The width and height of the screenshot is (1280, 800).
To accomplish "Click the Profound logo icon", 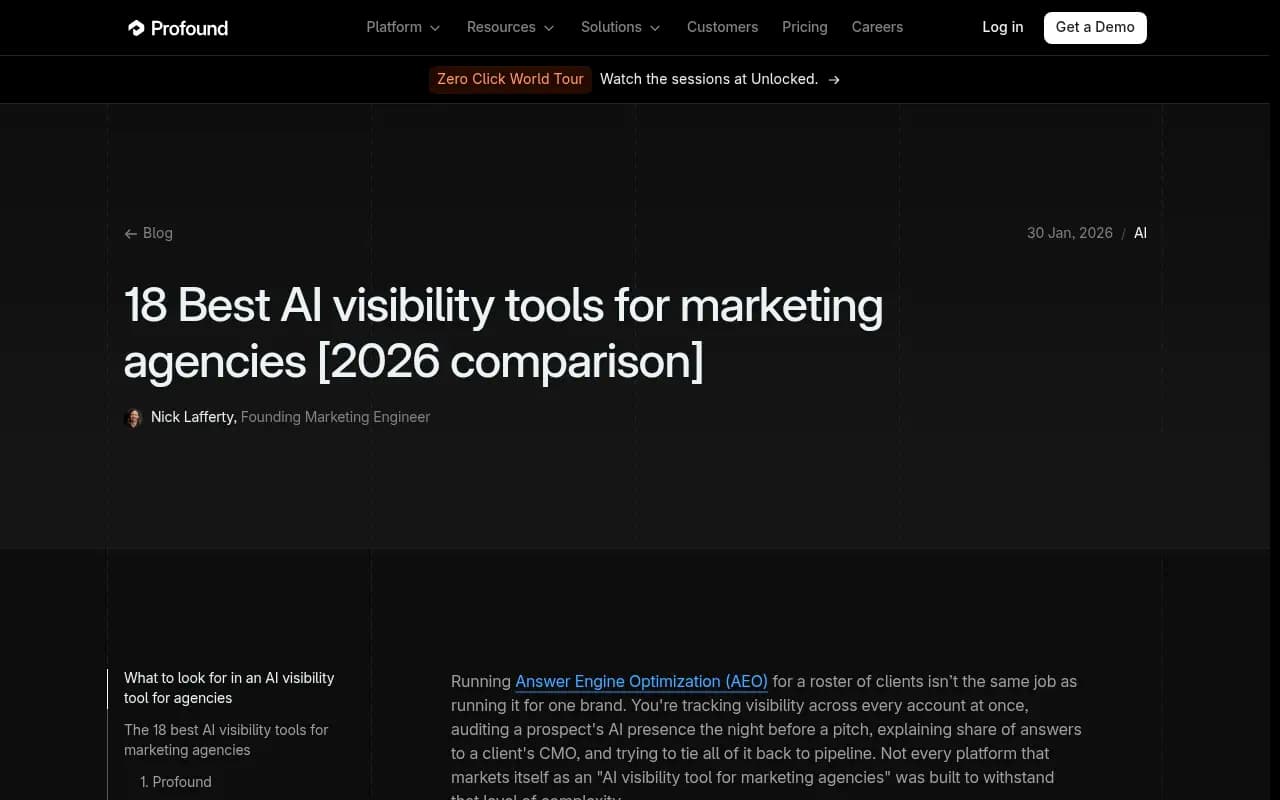I will 137,28.
